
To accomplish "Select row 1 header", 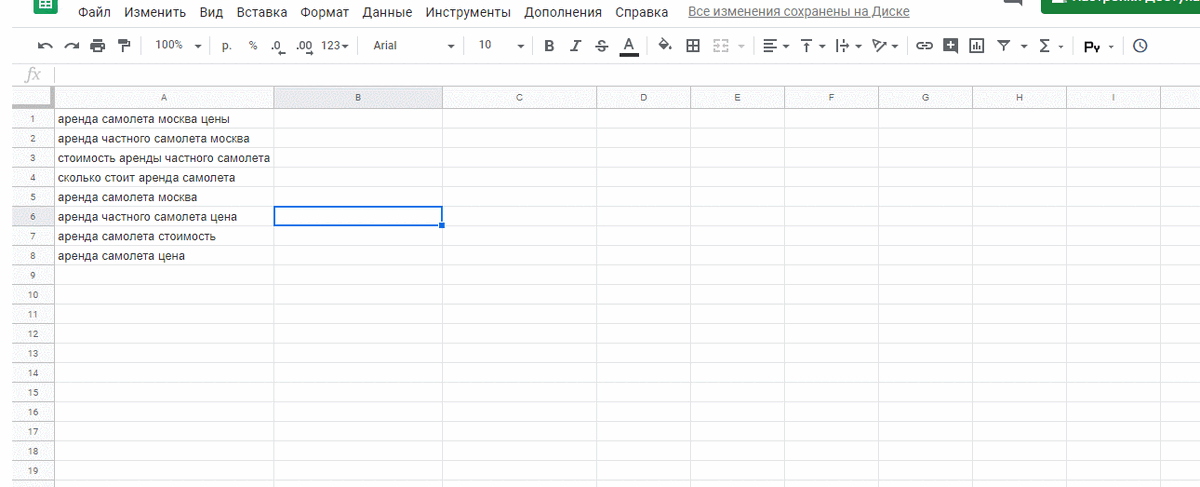I will tap(32, 119).
